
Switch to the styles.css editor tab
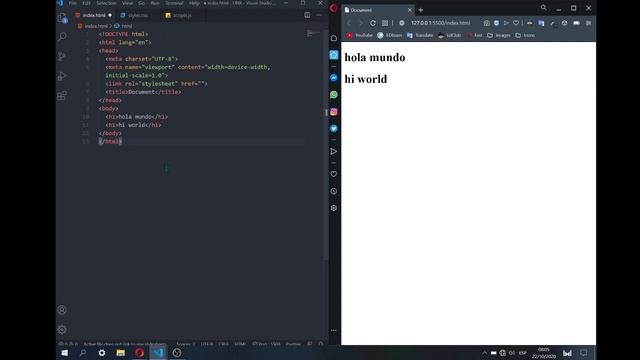[x=138, y=15]
